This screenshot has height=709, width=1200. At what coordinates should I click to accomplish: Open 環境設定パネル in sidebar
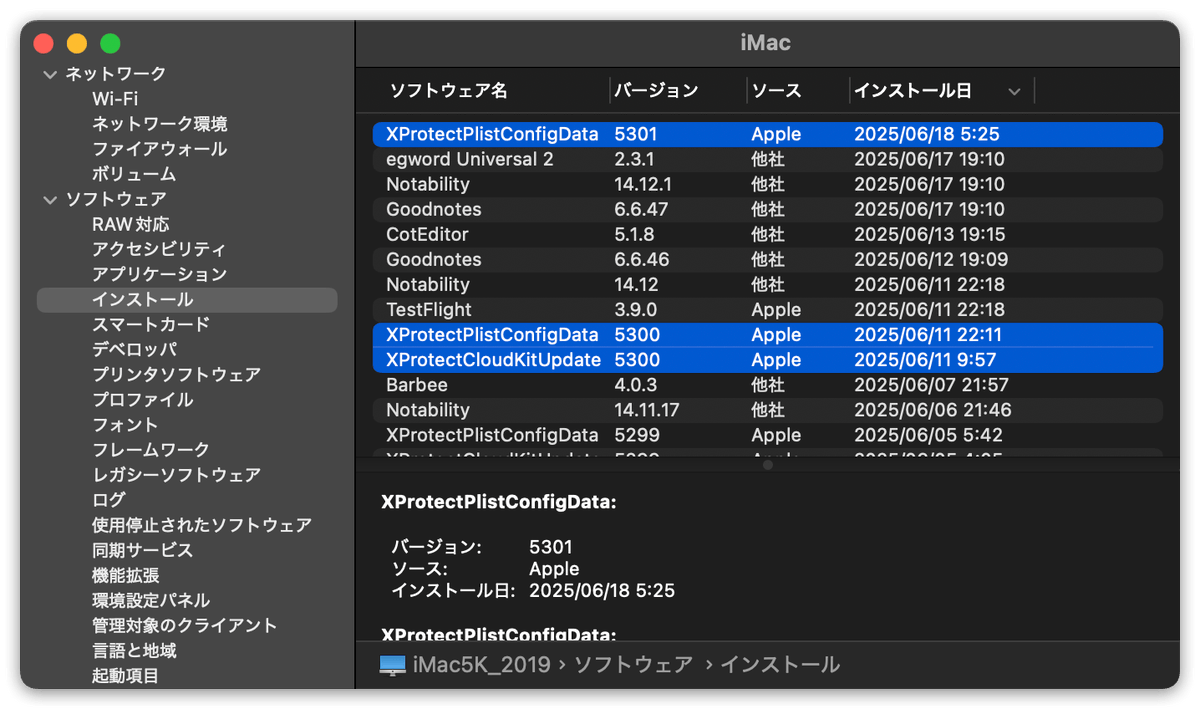click(x=151, y=601)
